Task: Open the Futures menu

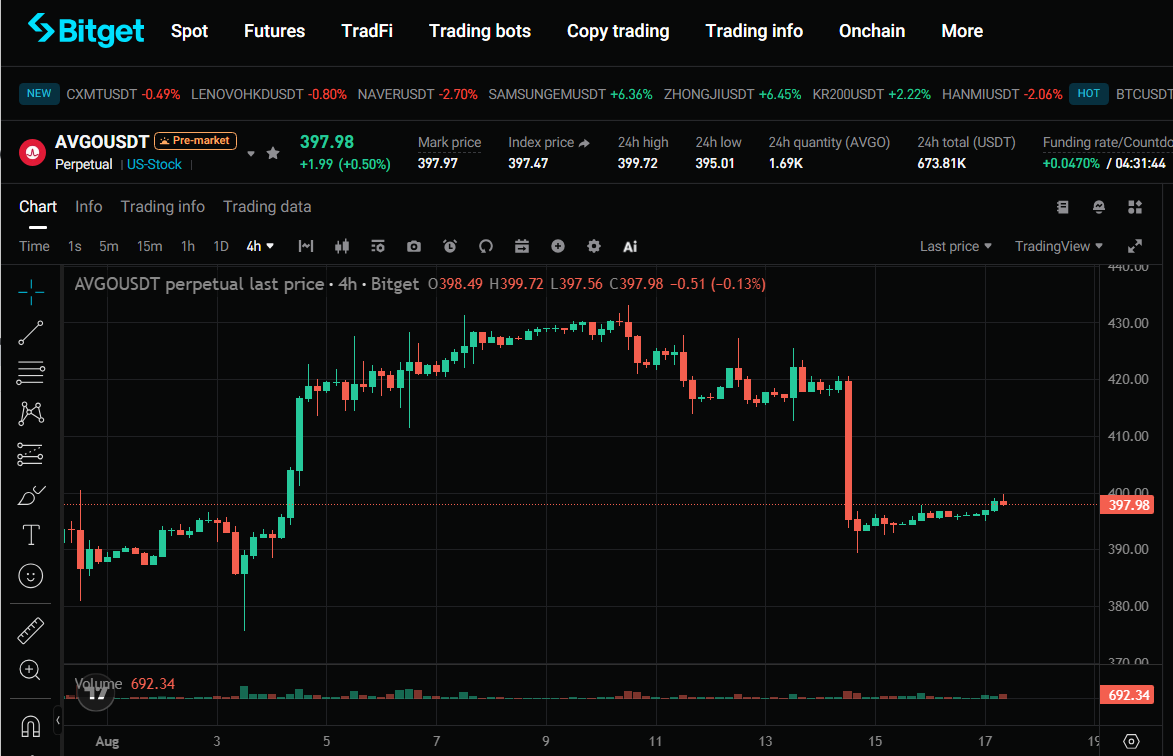Action: click(275, 31)
